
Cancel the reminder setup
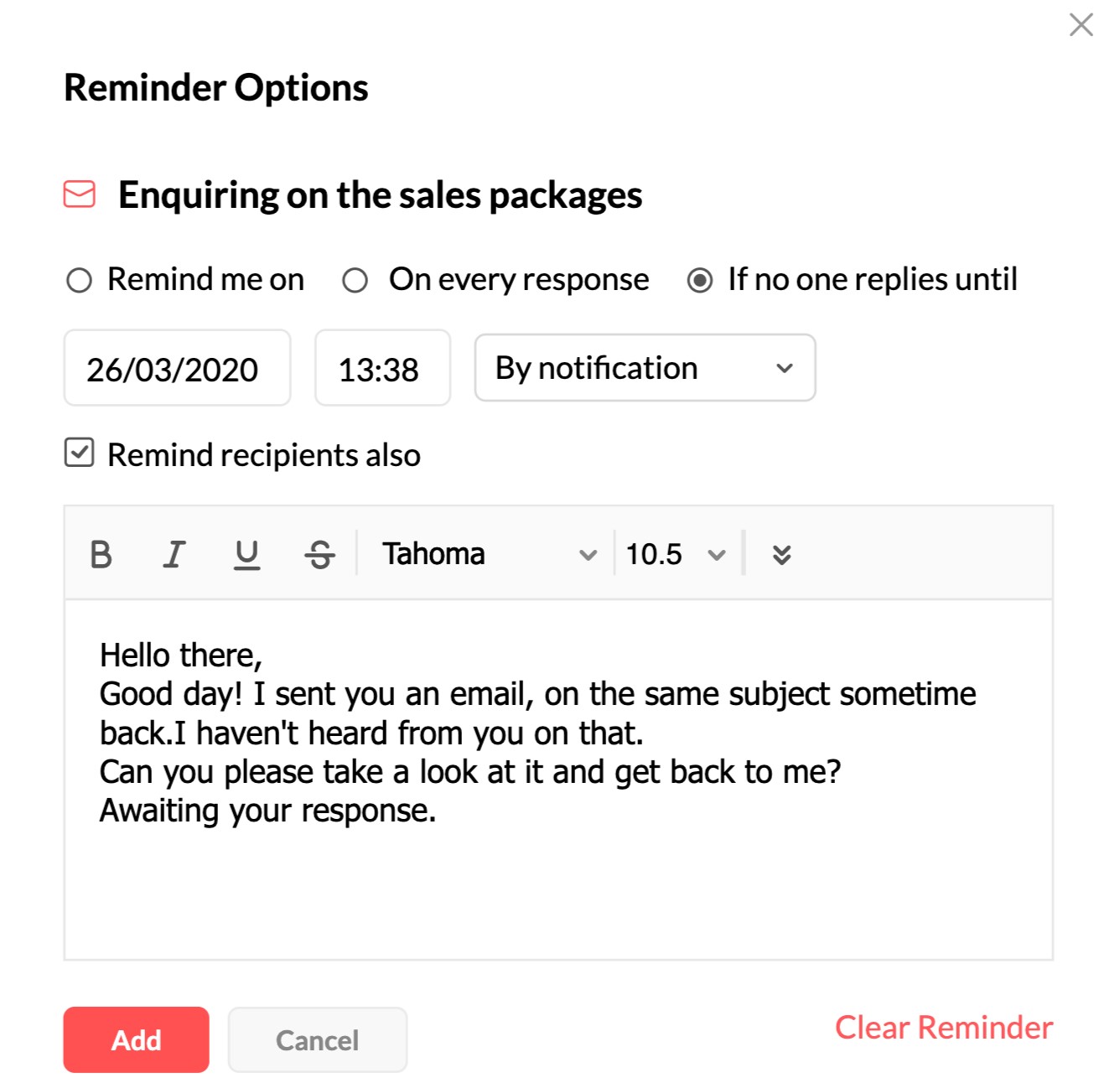tap(317, 1039)
